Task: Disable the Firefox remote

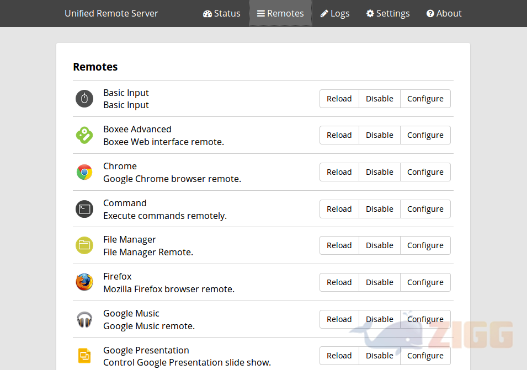Action: click(x=379, y=282)
